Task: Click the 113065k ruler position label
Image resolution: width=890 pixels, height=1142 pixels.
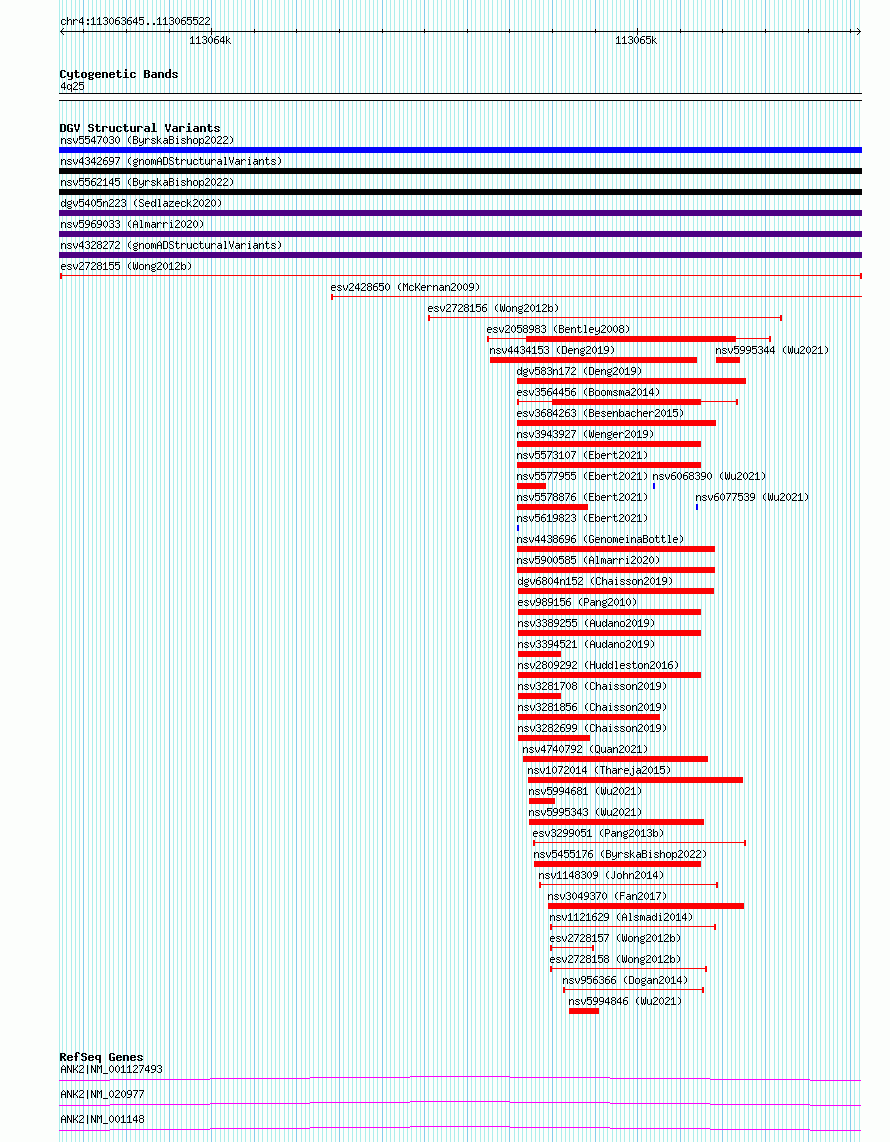Action: pyautogui.click(x=636, y=41)
